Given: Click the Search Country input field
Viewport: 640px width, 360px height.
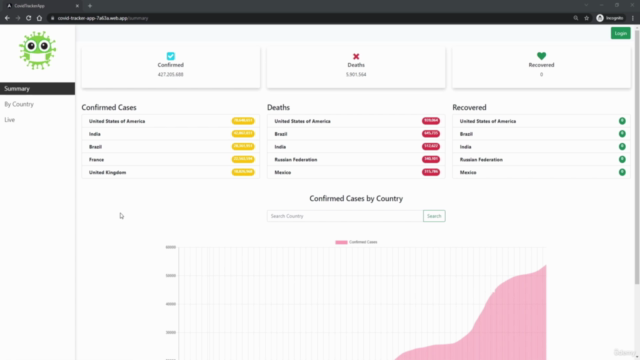Looking at the screenshot, I should (x=345, y=216).
